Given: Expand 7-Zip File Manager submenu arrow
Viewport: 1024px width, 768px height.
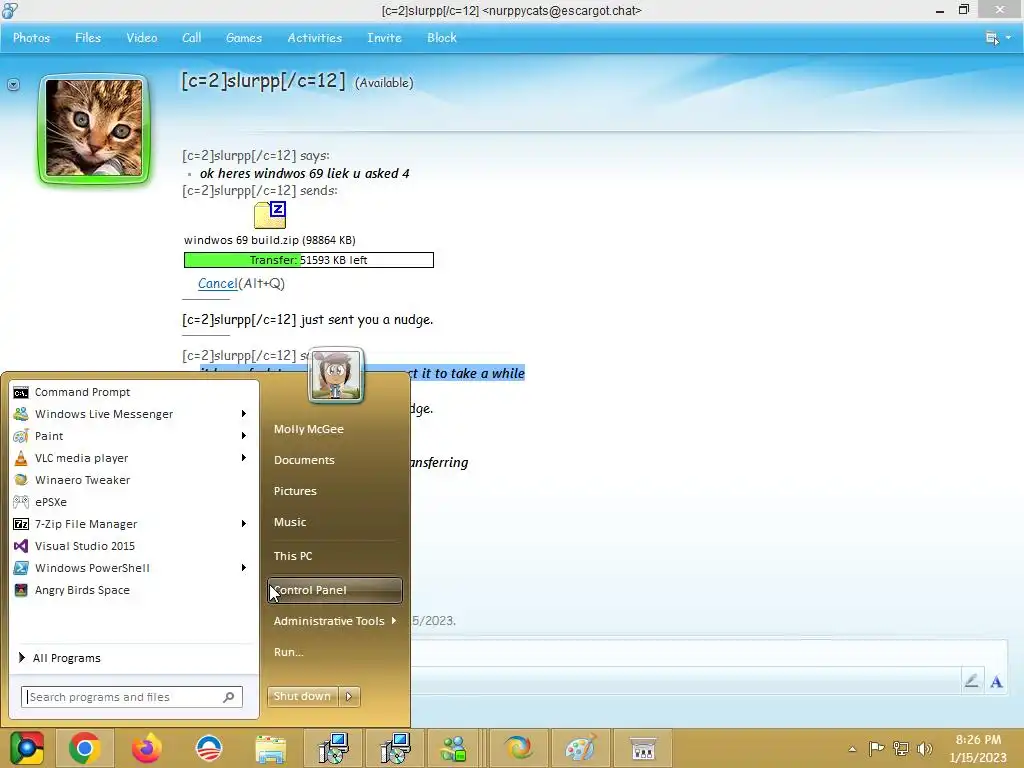Looking at the screenshot, I should (244, 524).
